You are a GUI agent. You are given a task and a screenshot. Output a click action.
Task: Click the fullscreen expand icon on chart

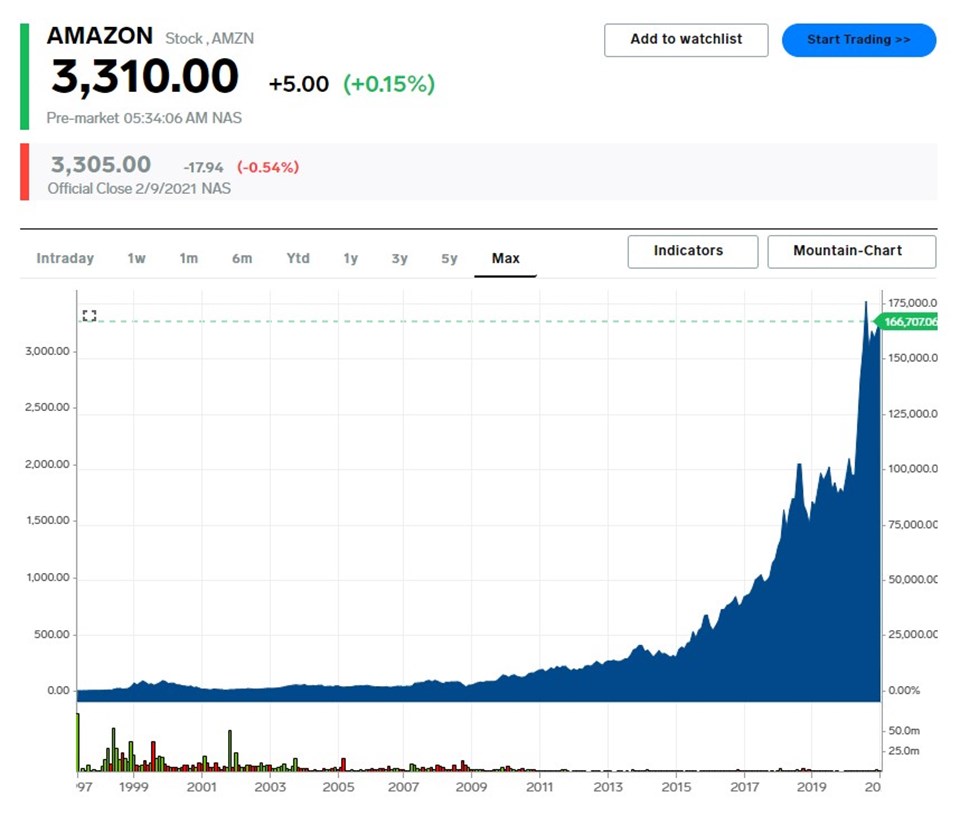pyautogui.click(x=89, y=316)
